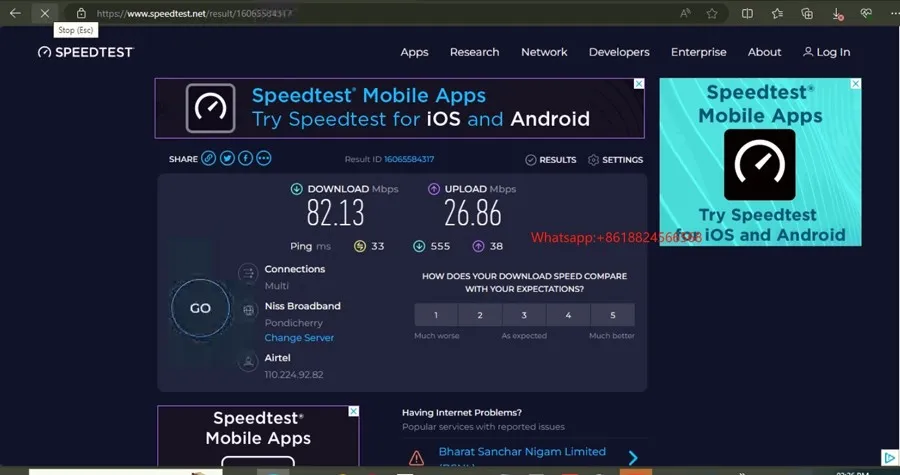This screenshot has height=475, width=900.
Task: Share result on Twitter
Action: 227,158
